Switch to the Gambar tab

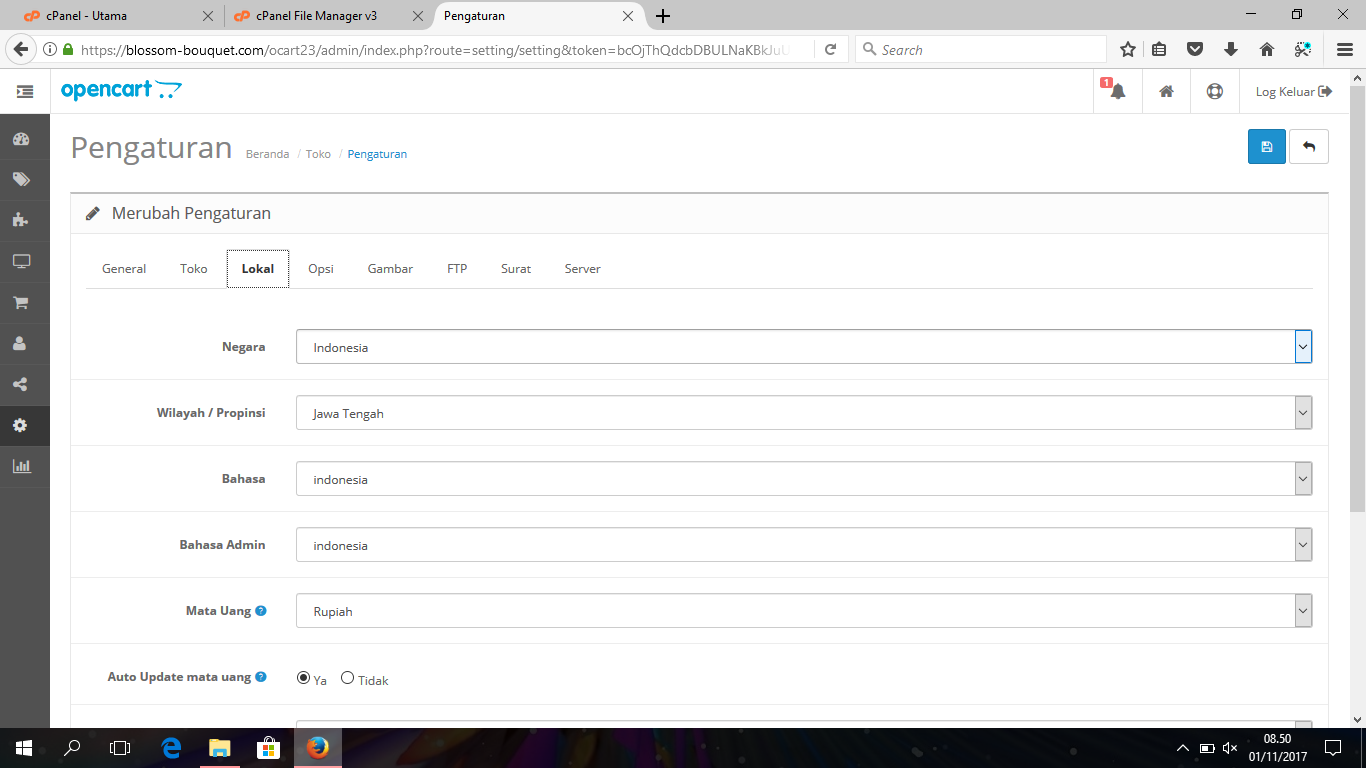pos(390,269)
